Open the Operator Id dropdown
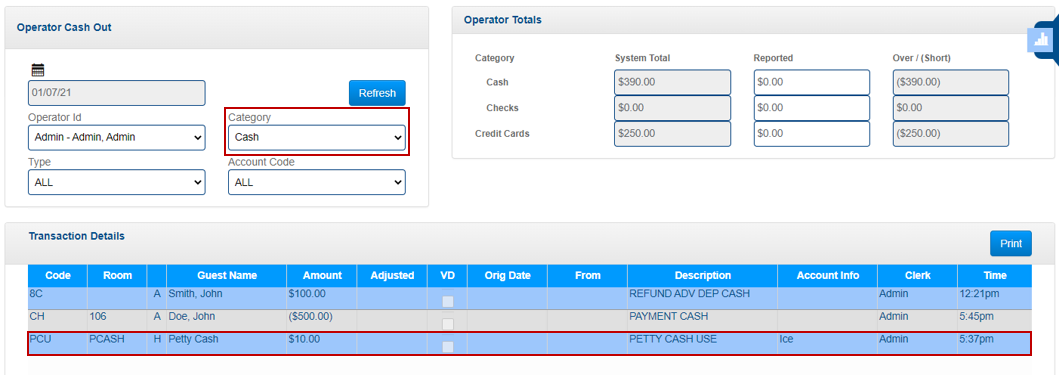The image size is (1063, 382). tap(117, 137)
